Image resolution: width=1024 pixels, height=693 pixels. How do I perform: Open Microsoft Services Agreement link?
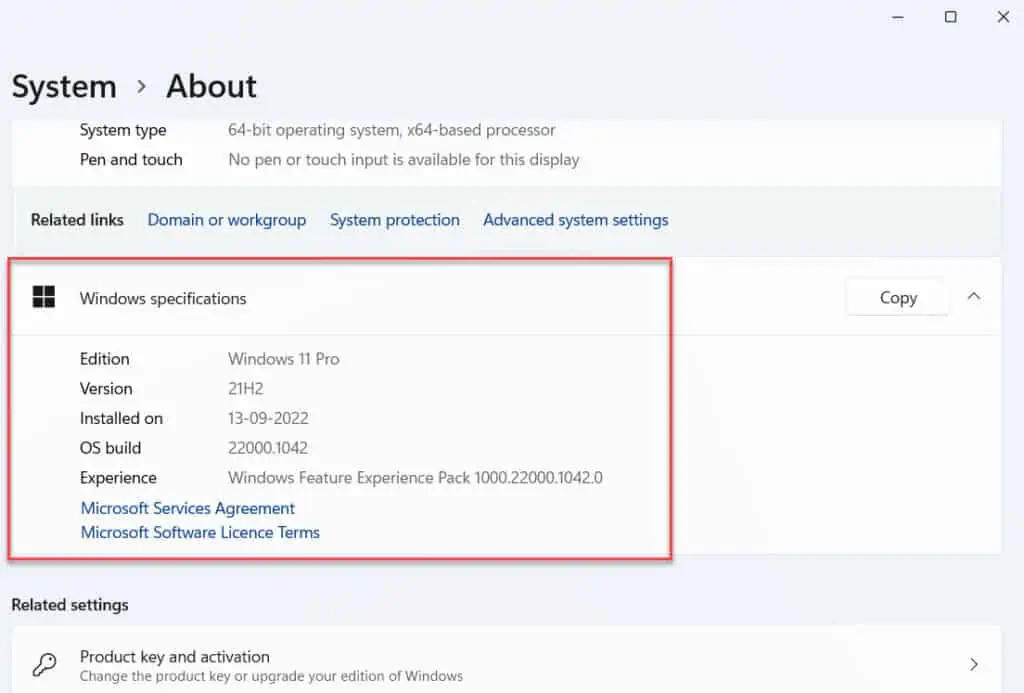[188, 508]
